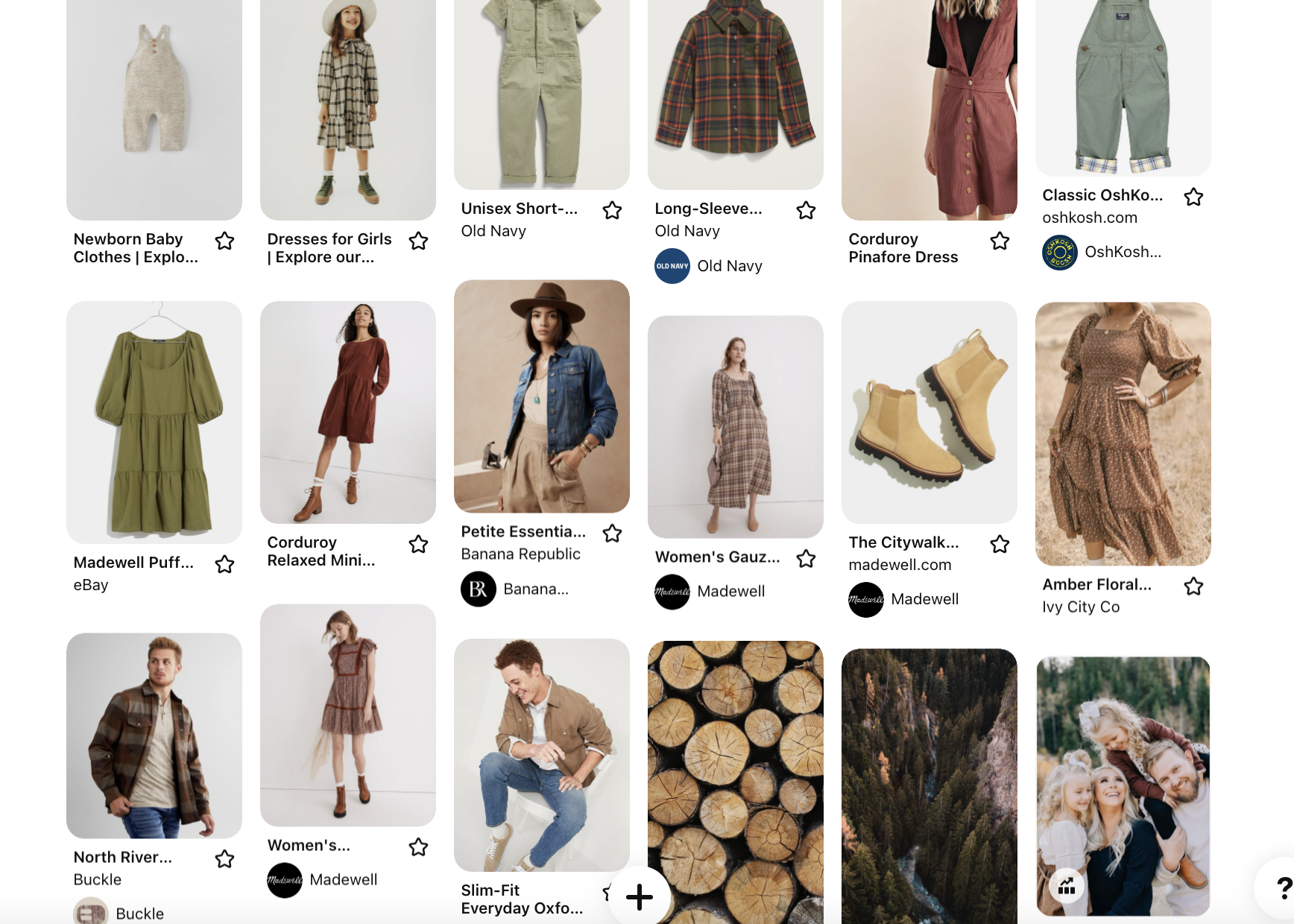Click the Old Navy logo avatar
The width and height of the screenshot is (1294, 924).
click(x=672, y=266)
